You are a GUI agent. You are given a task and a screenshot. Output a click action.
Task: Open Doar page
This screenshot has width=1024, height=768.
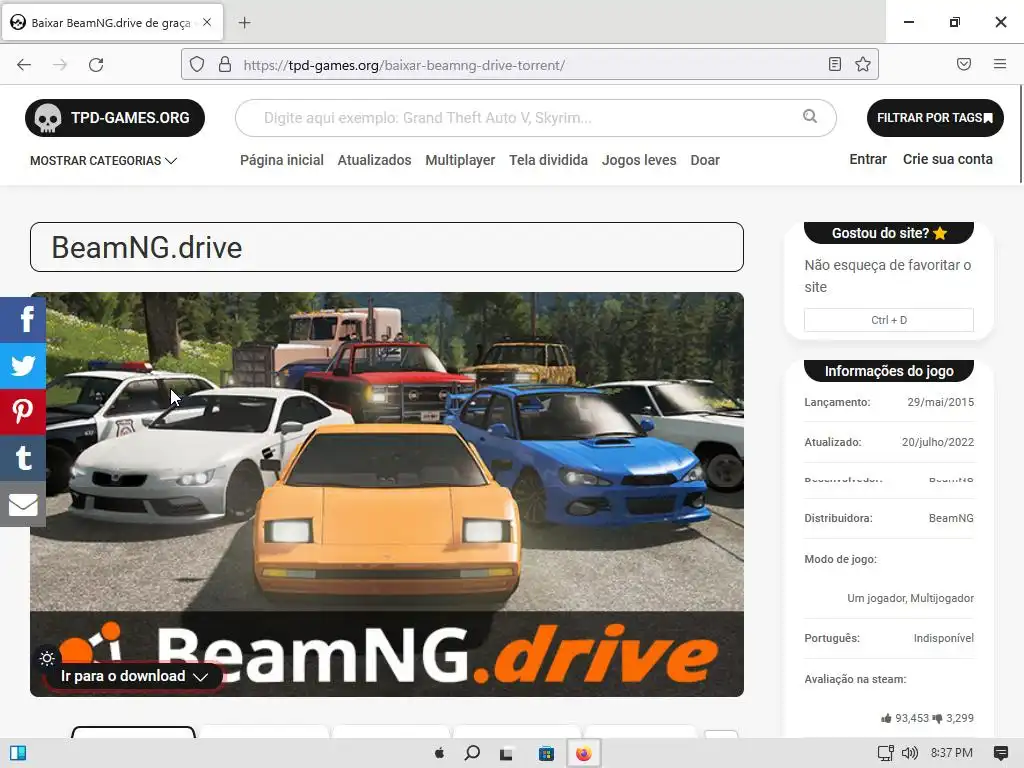705,160
